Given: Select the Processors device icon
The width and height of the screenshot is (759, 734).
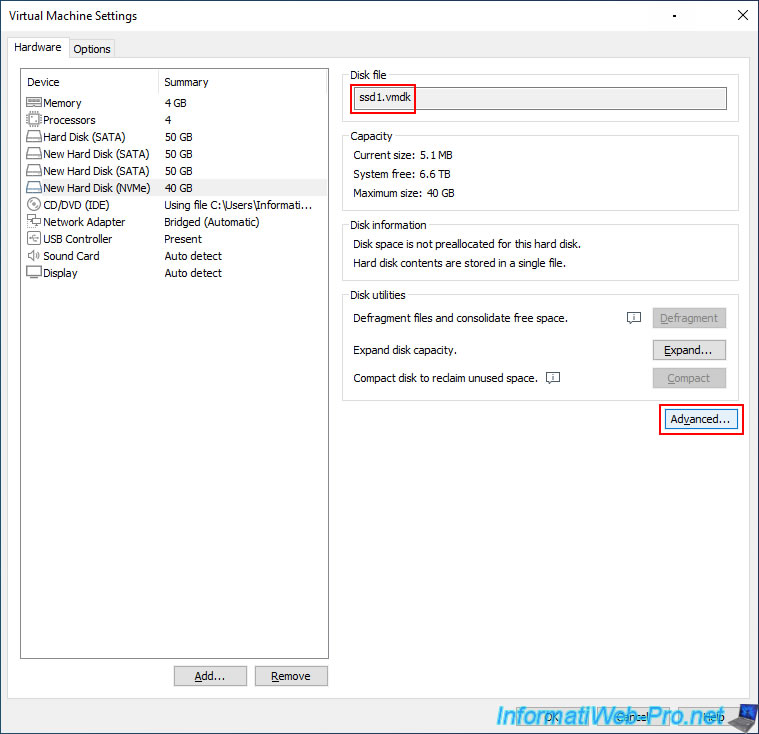Looking at the screenshot, I should click(x=34, y=120).
